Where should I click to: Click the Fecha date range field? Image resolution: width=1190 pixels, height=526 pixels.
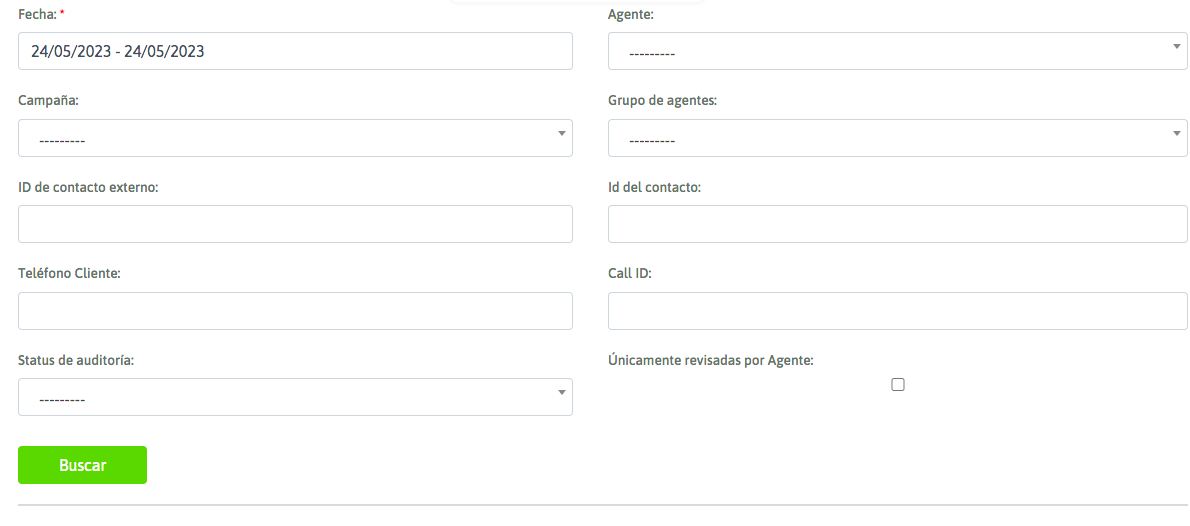(x=295, y=51)
